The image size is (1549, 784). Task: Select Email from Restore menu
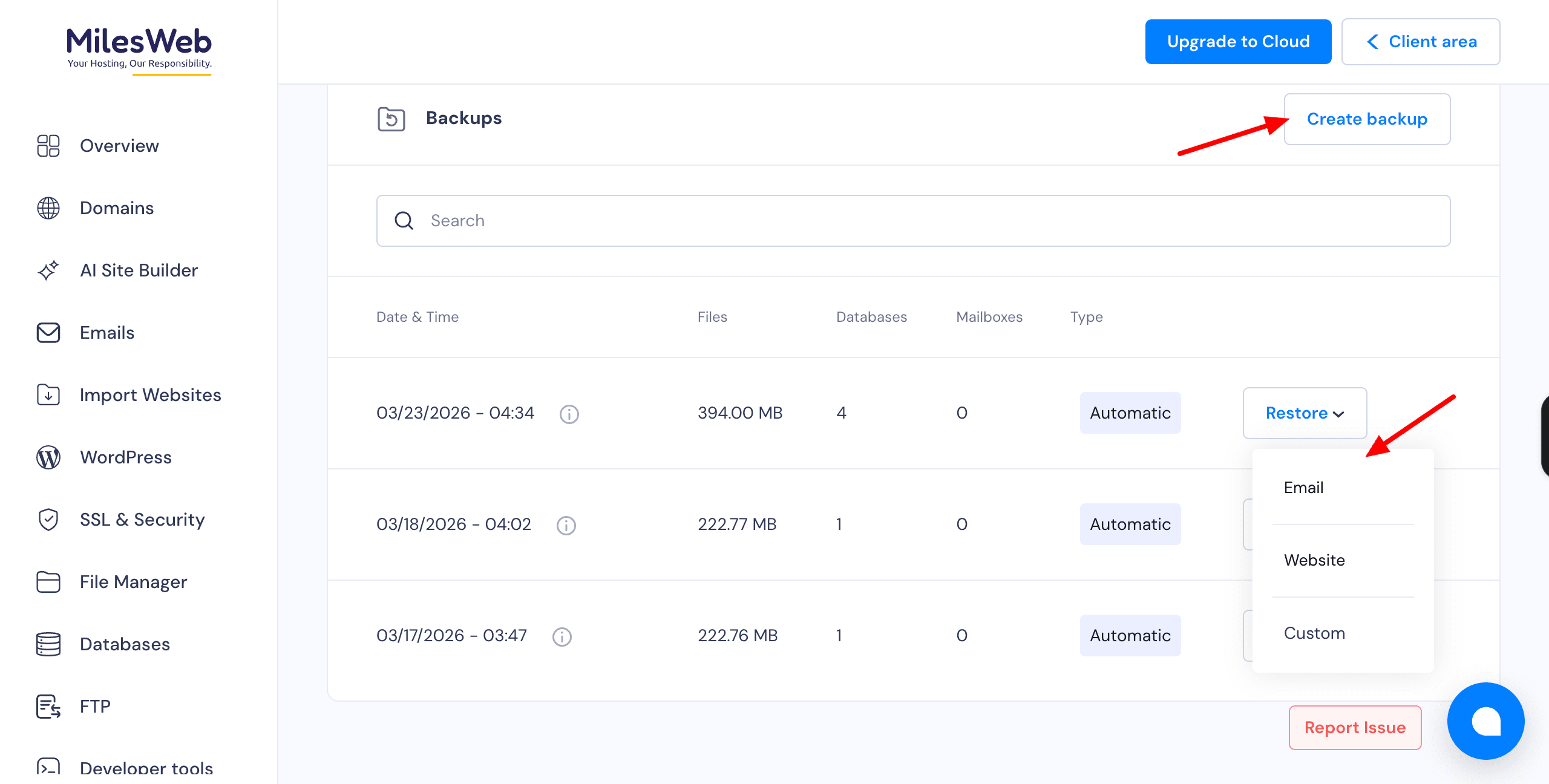point(1304,488)
